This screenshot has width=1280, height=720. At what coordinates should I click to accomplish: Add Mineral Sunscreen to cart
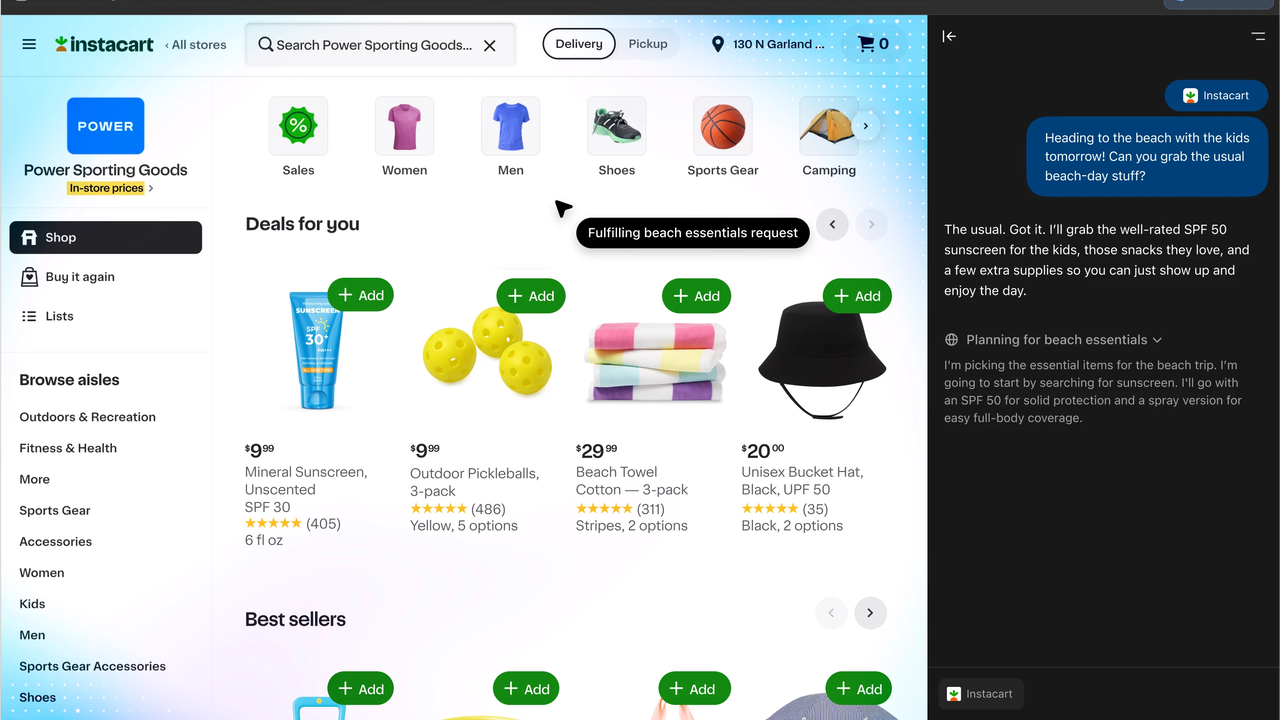[x=361, y=295]
